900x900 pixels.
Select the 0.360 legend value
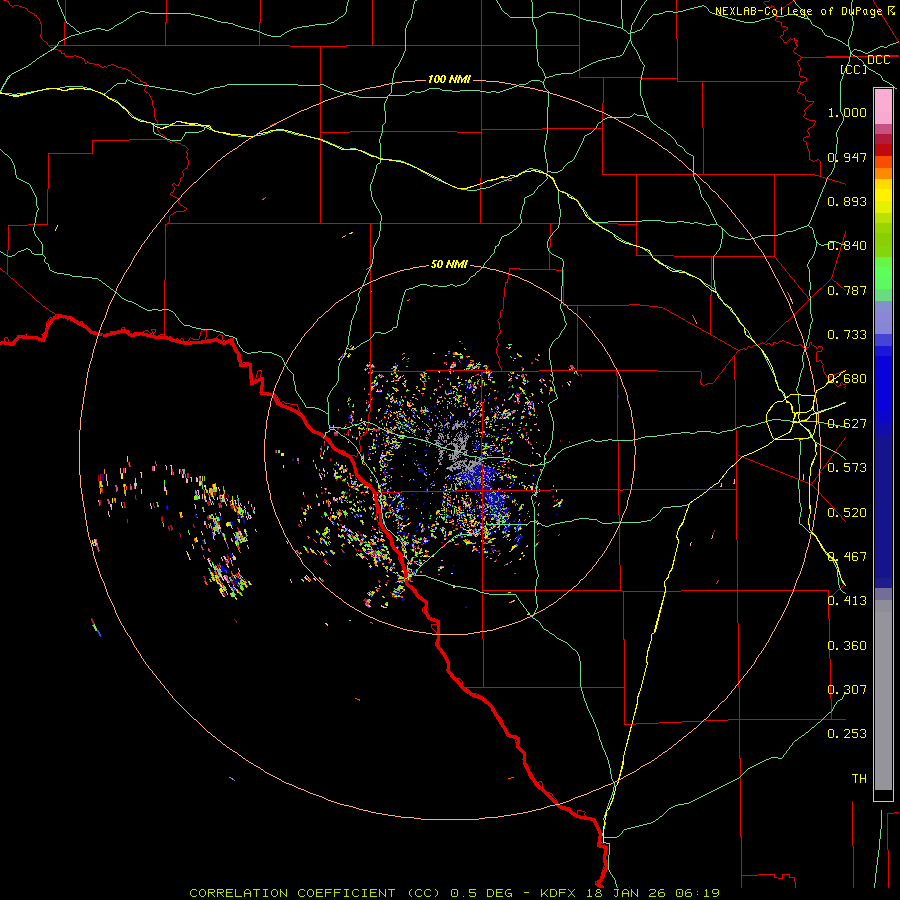point(847,646)
